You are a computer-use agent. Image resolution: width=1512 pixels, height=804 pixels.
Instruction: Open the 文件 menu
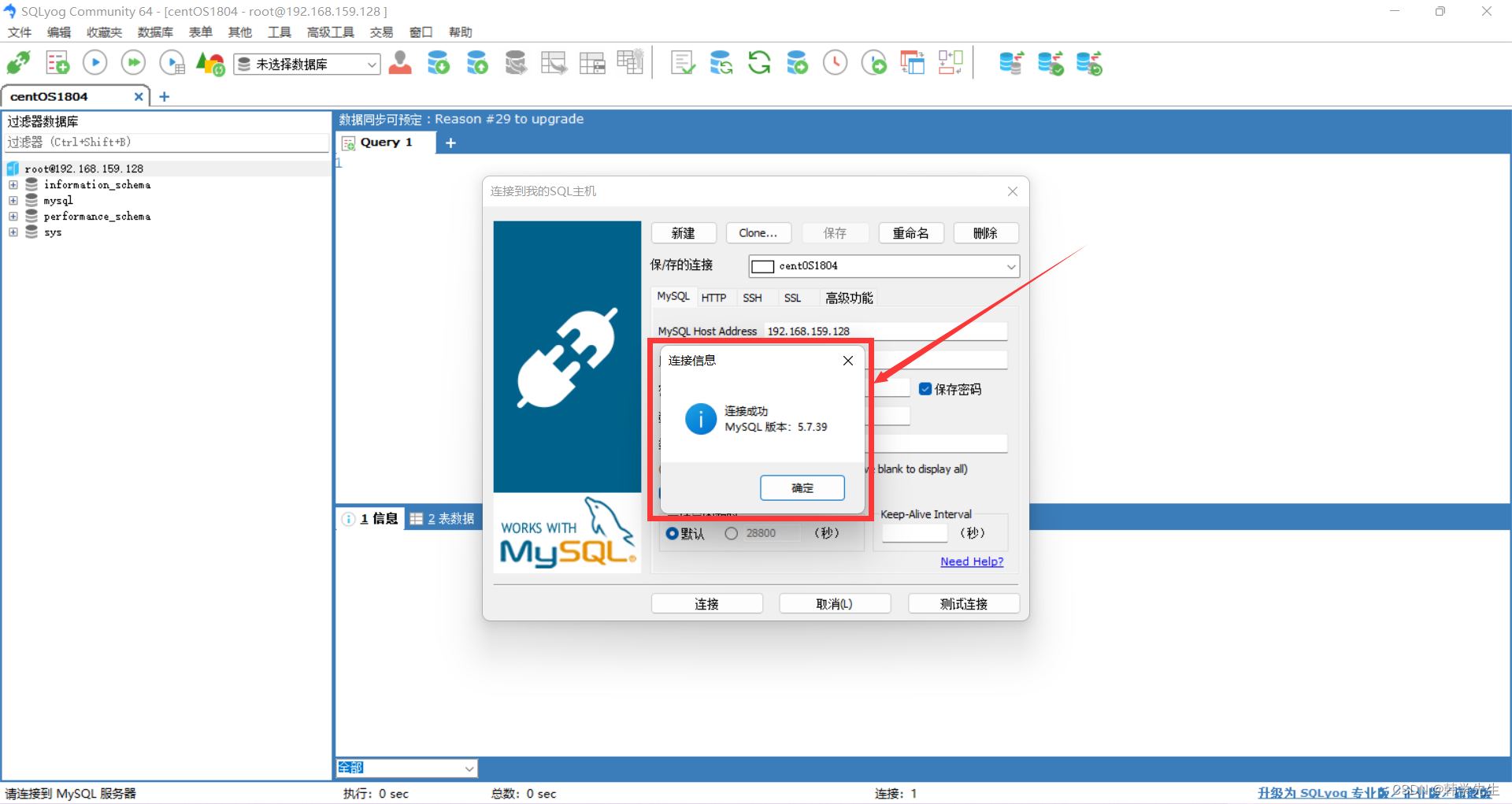click(x=20, y=31)
